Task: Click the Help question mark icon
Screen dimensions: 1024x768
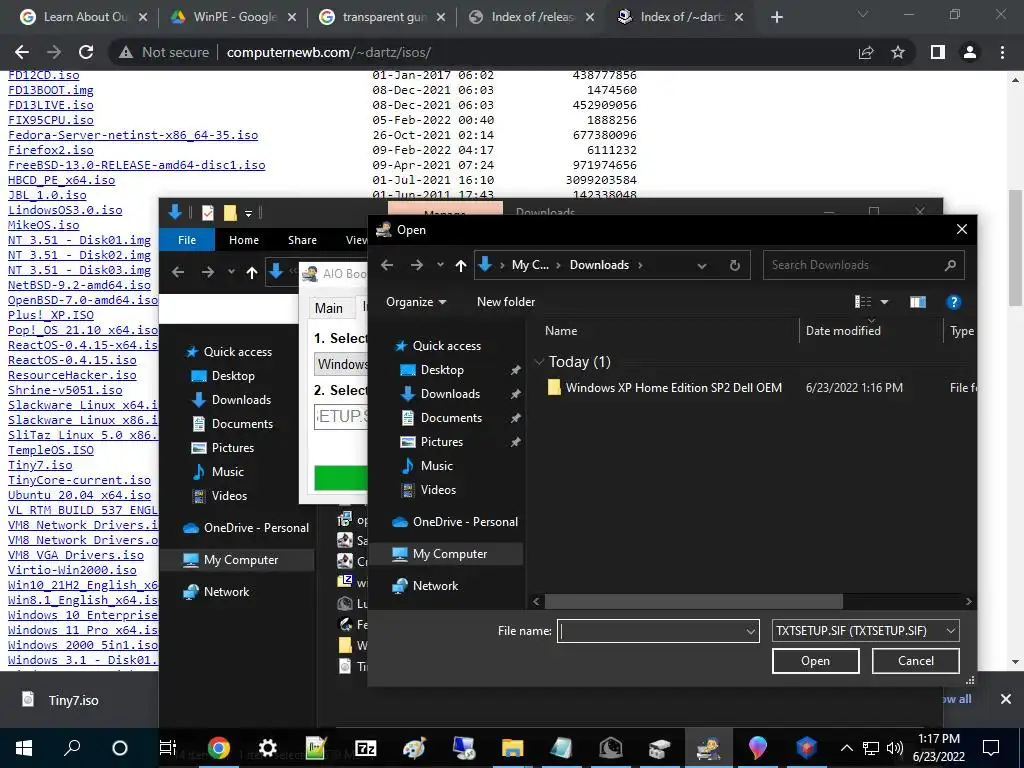Action: (953, 302)
